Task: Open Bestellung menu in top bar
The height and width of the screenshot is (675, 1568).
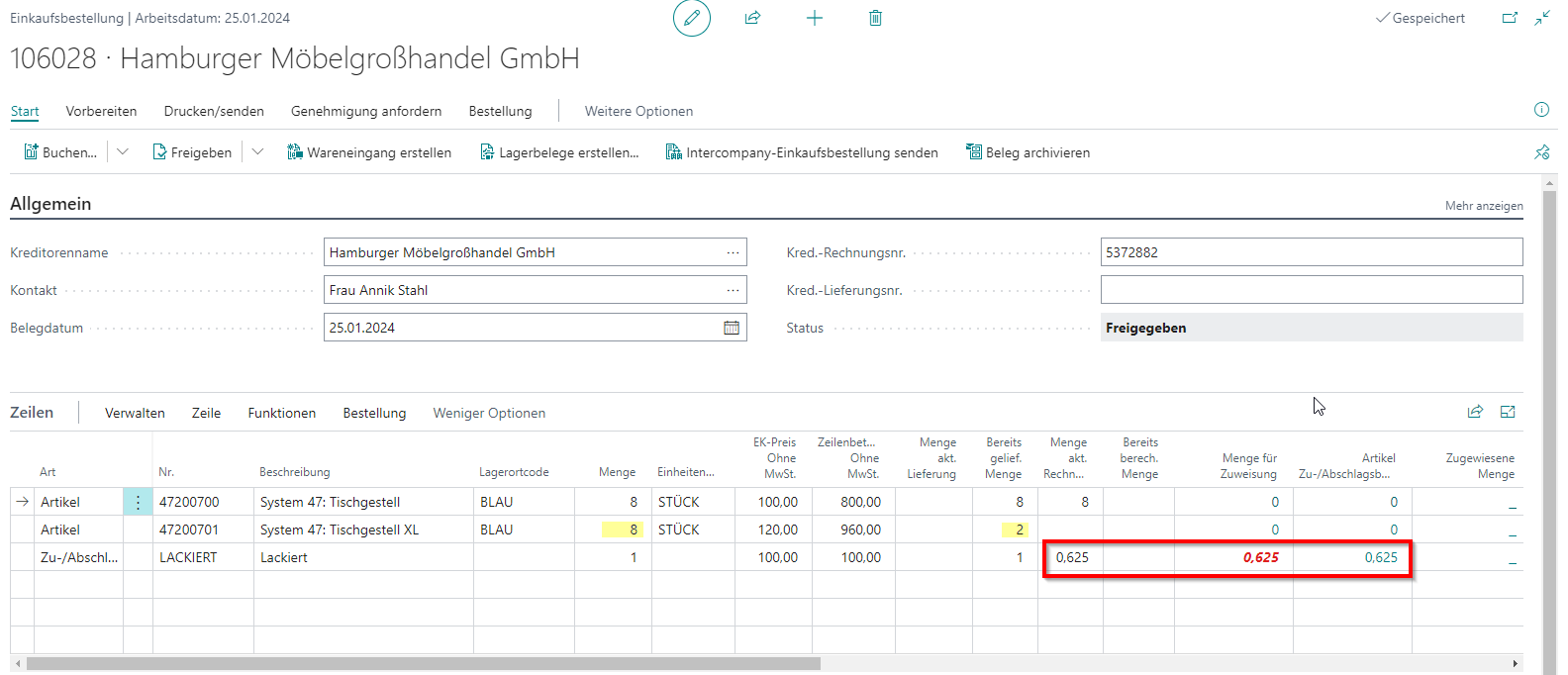Action: [500, 111]
